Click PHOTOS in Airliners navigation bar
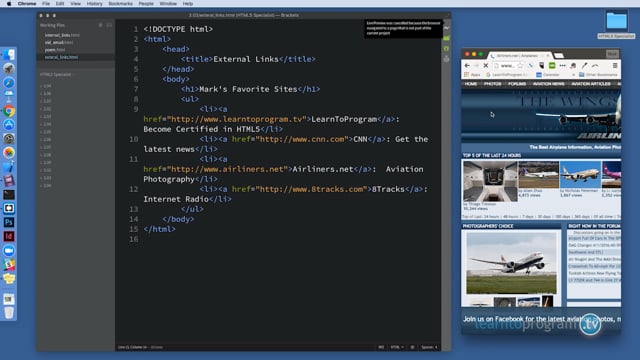This screenshot has height=360, width=640. [493, 84]
